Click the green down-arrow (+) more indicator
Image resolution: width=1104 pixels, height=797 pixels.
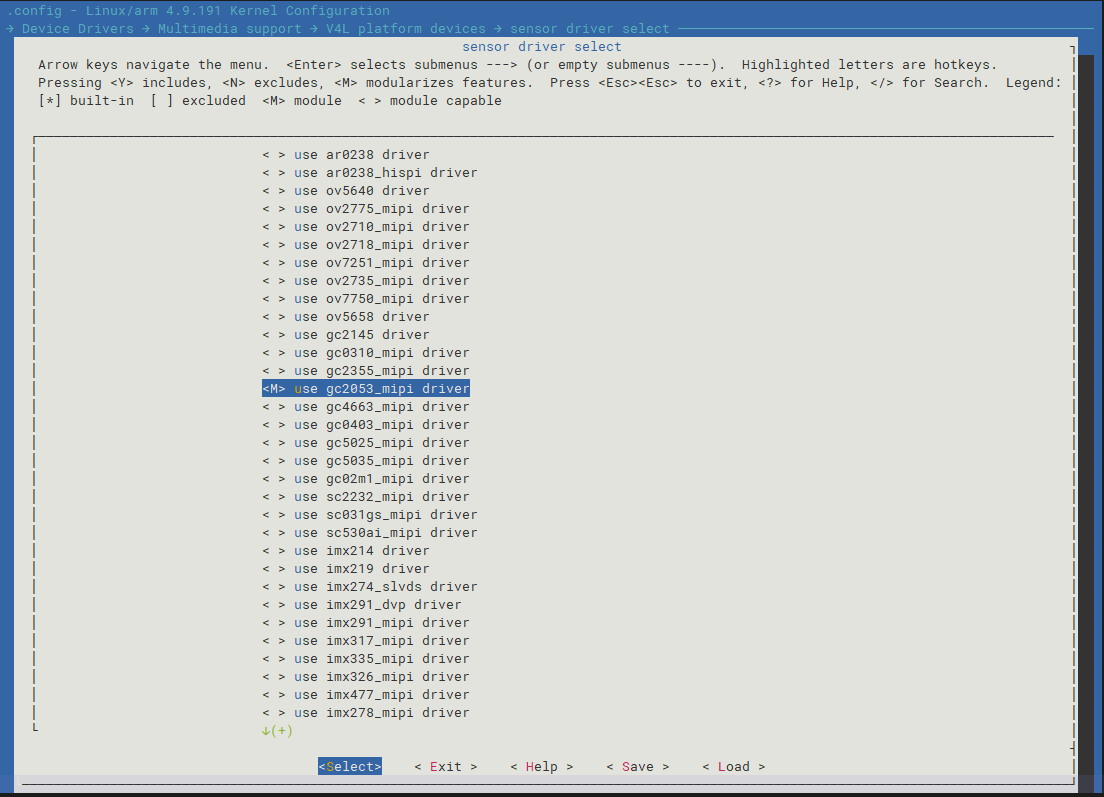[277, 731]
